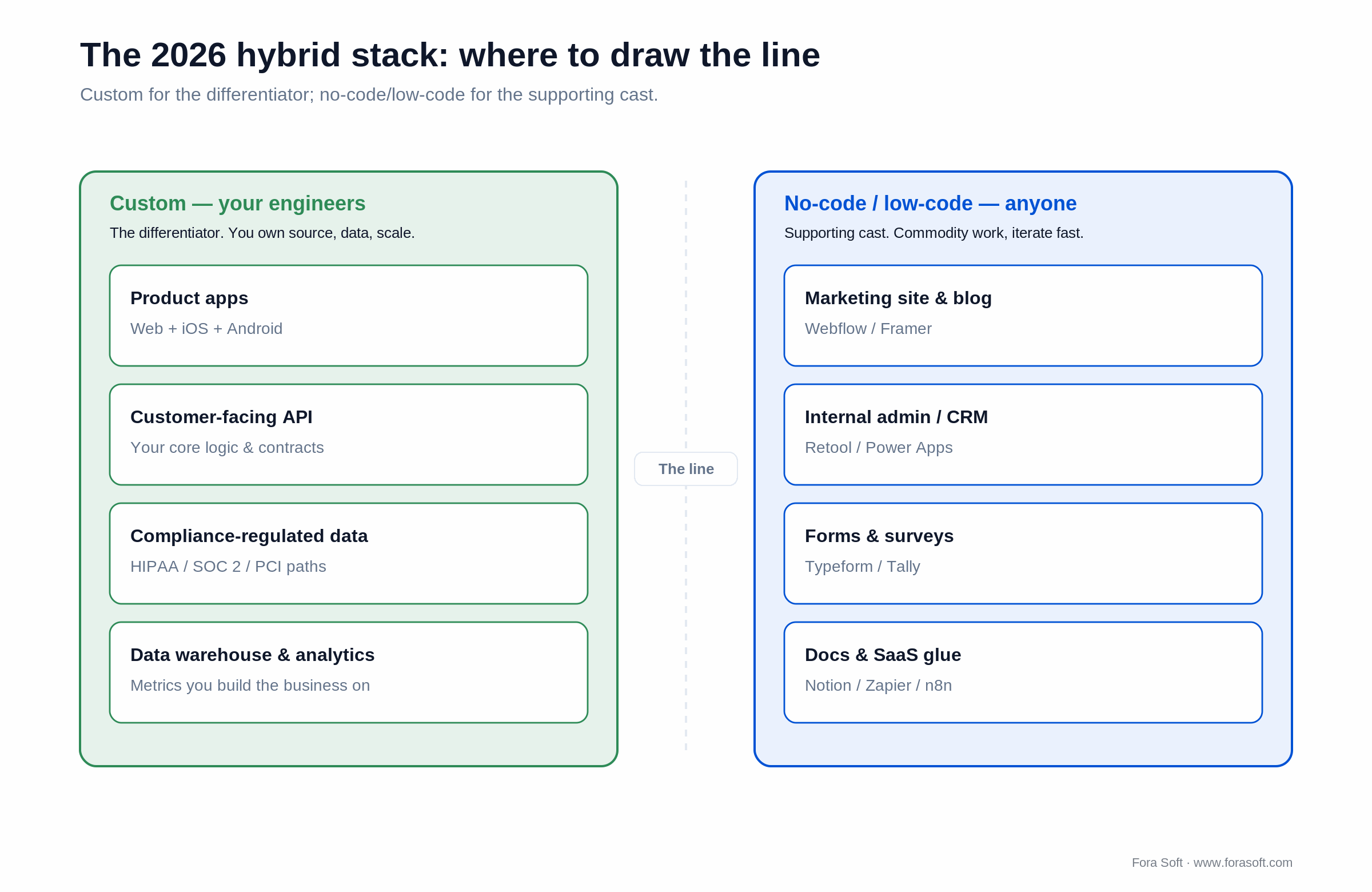The height and width of the screenshot is (892, 1372).
Task: Click the 'Web + iOS + Android' text
Action: tap(206, 329)
